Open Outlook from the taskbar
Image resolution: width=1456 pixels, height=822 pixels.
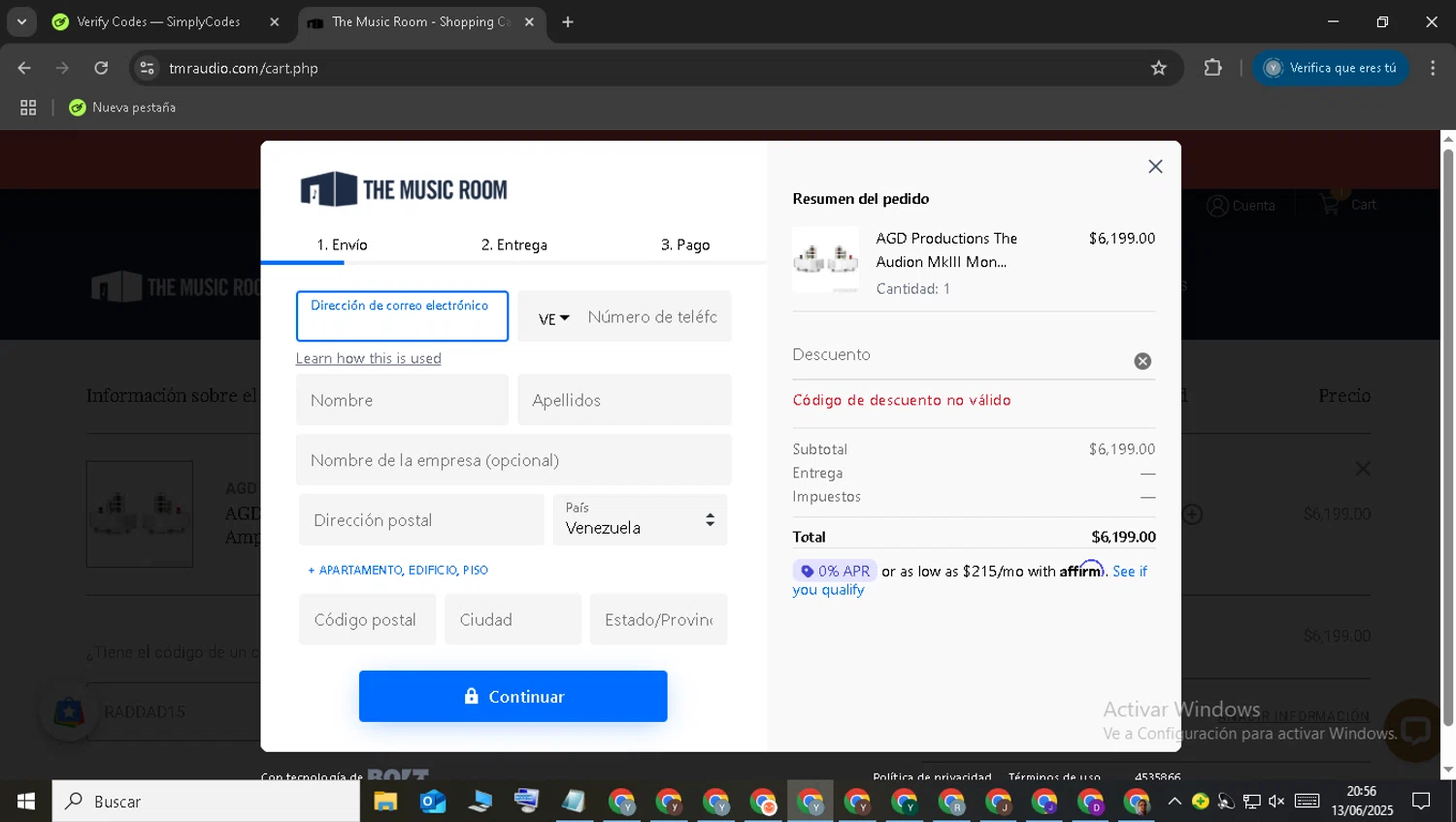433,802
